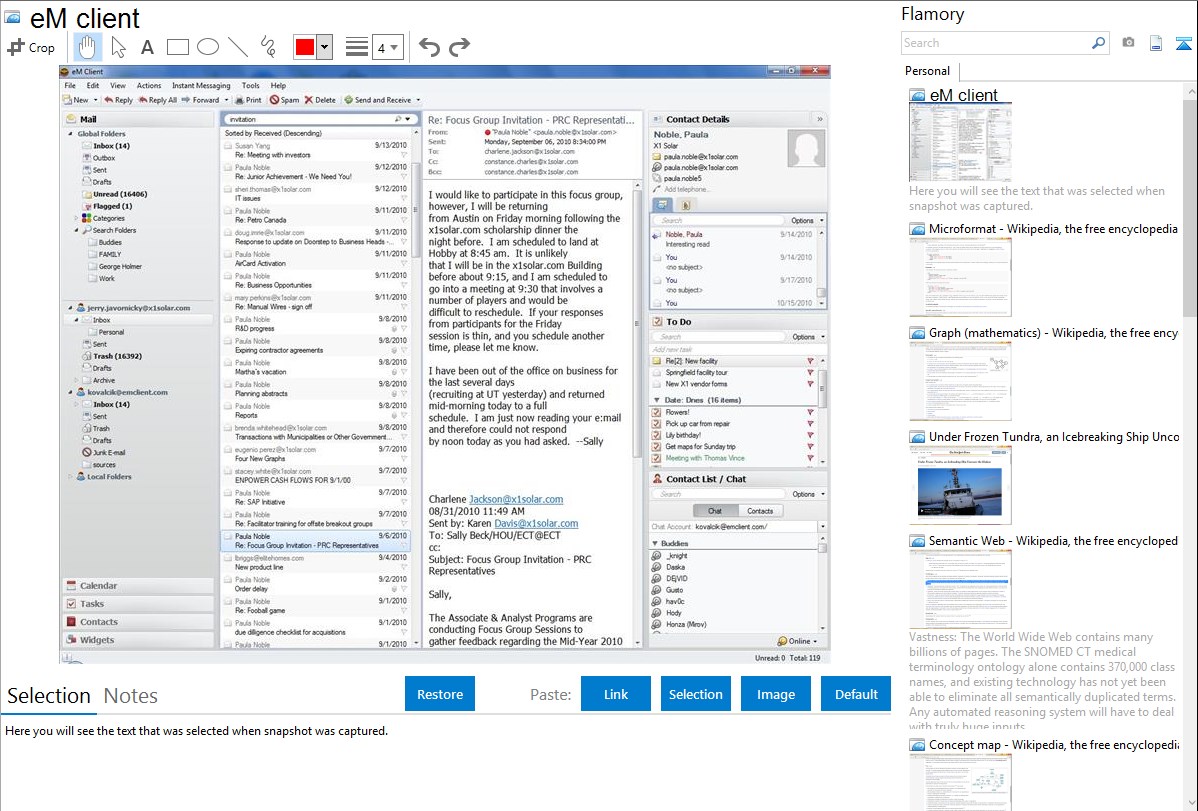Choose the freehand drawing tool
The image size is (1198, 811).
pyautogui.click(x=268, y=47)
